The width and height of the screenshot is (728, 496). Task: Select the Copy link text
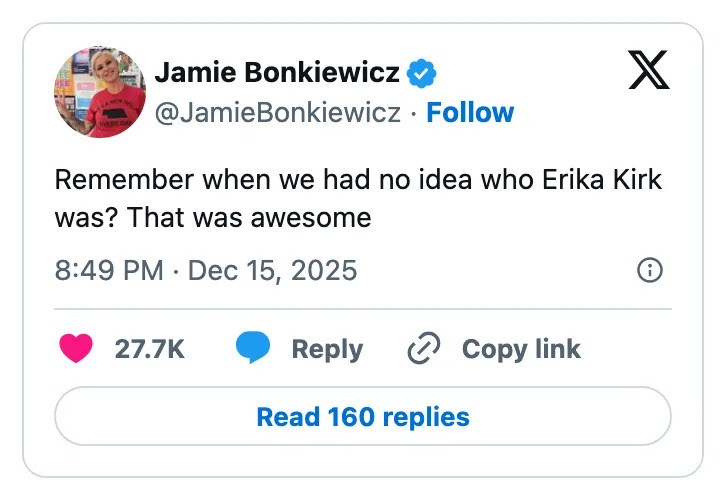click(x=521, y=349)
